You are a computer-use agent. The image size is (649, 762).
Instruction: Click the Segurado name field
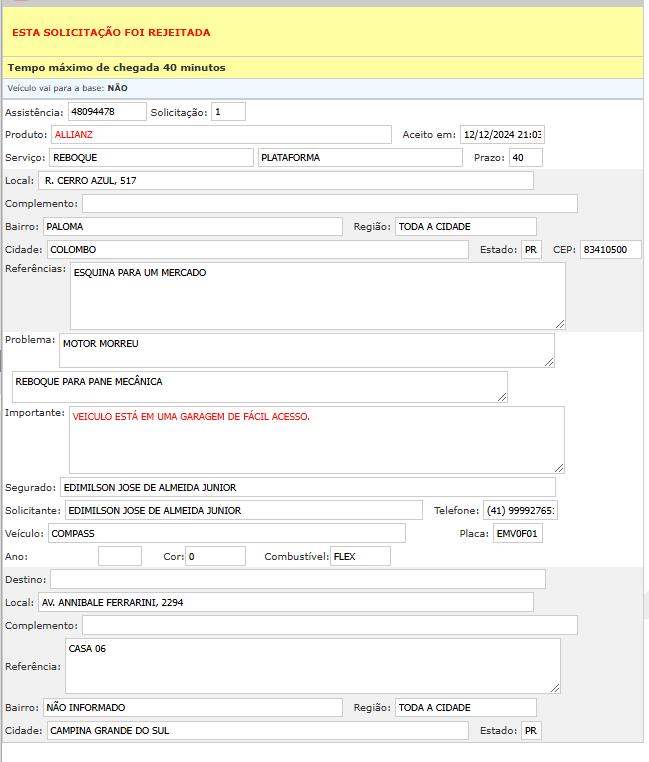(308, 487)
